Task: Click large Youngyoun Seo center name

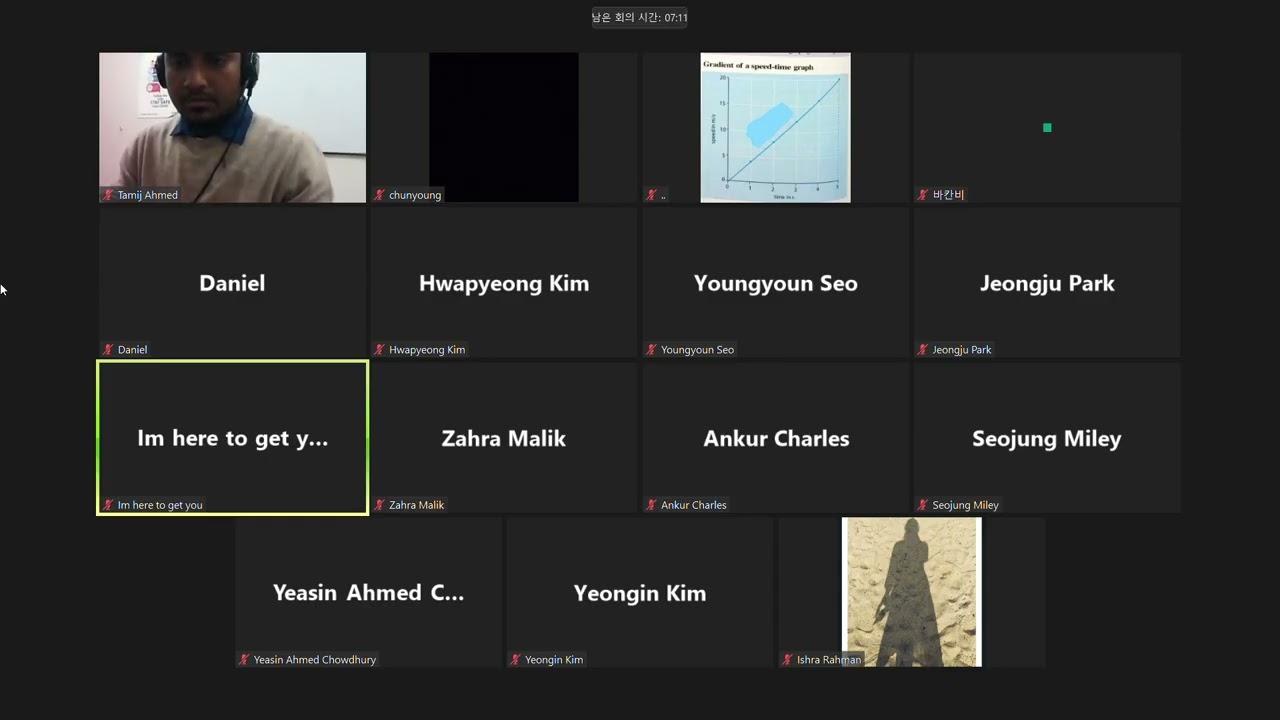Action: 776,284
